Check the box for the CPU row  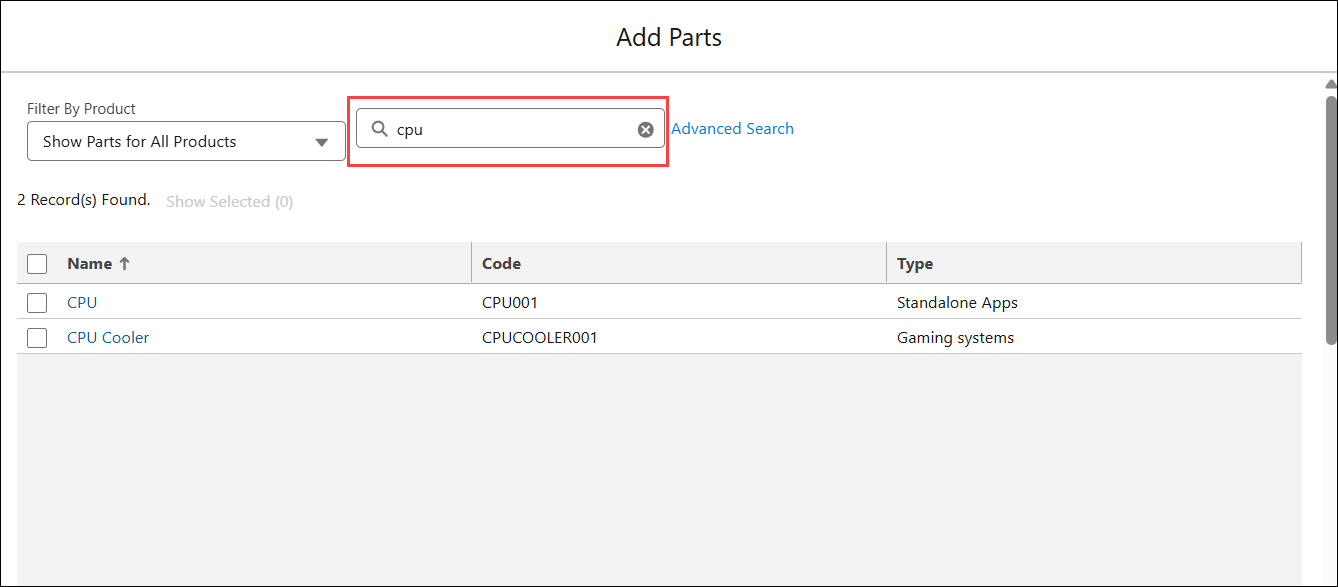37,302
